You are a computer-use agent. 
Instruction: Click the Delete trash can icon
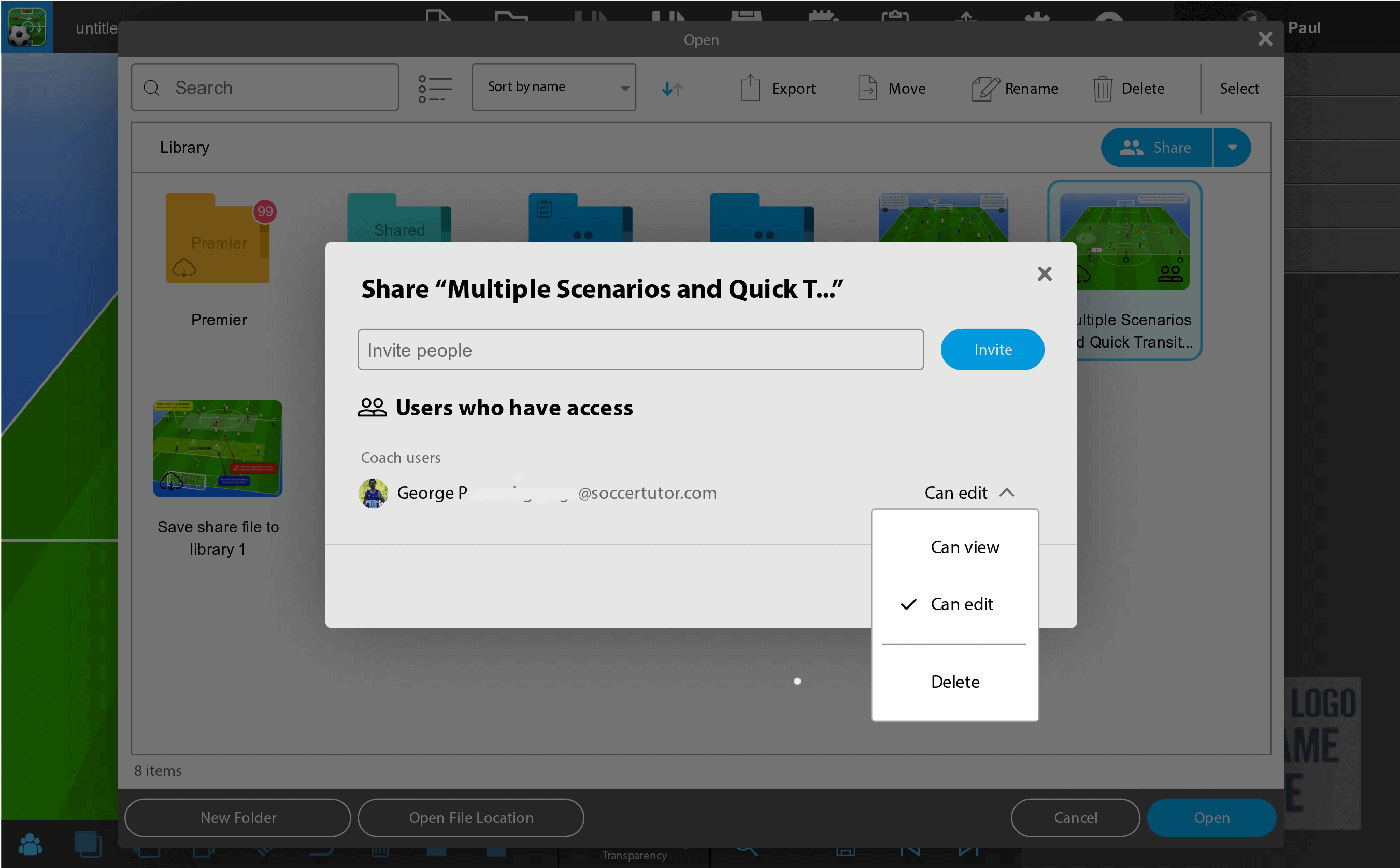click(1102, 89)
